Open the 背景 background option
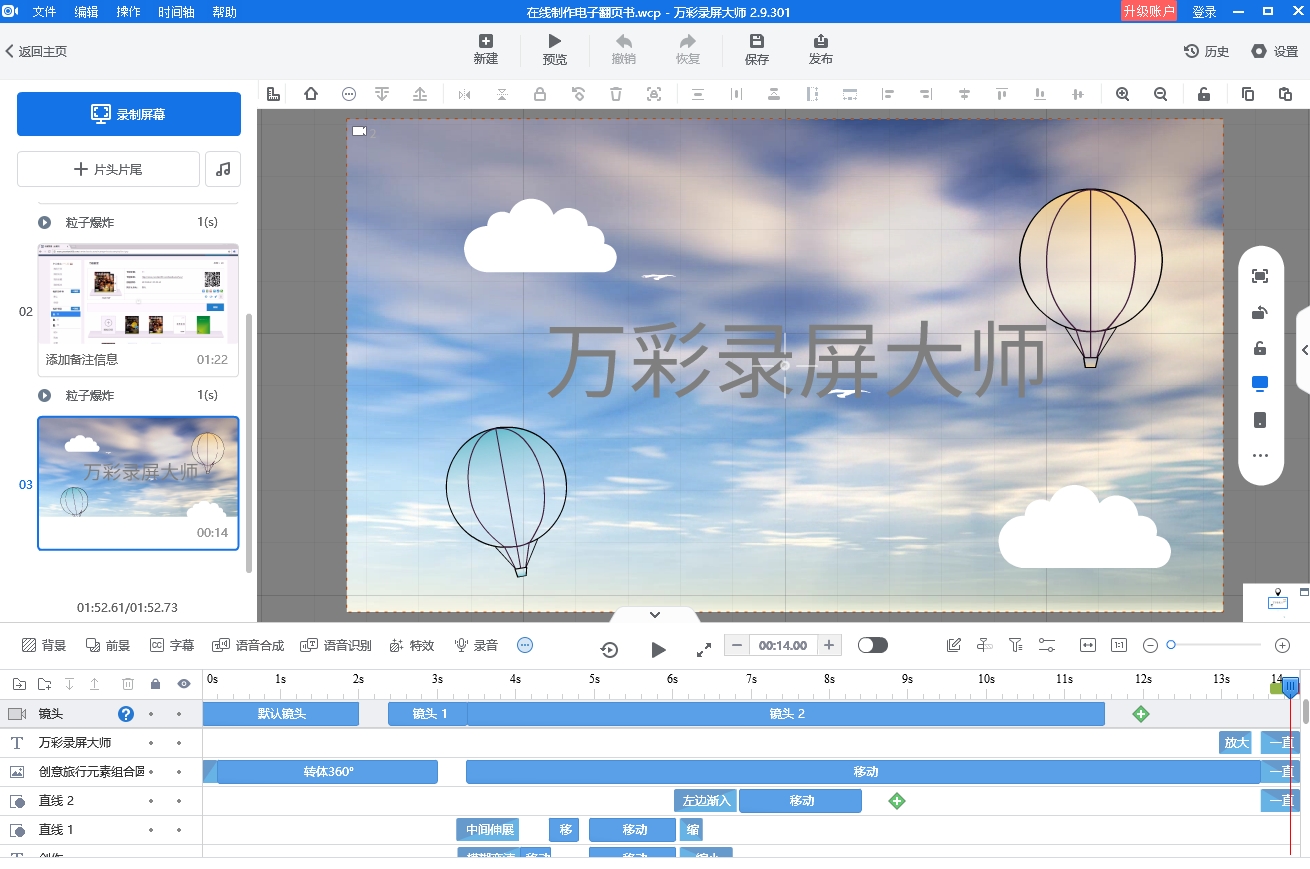 tap(44, 645)
